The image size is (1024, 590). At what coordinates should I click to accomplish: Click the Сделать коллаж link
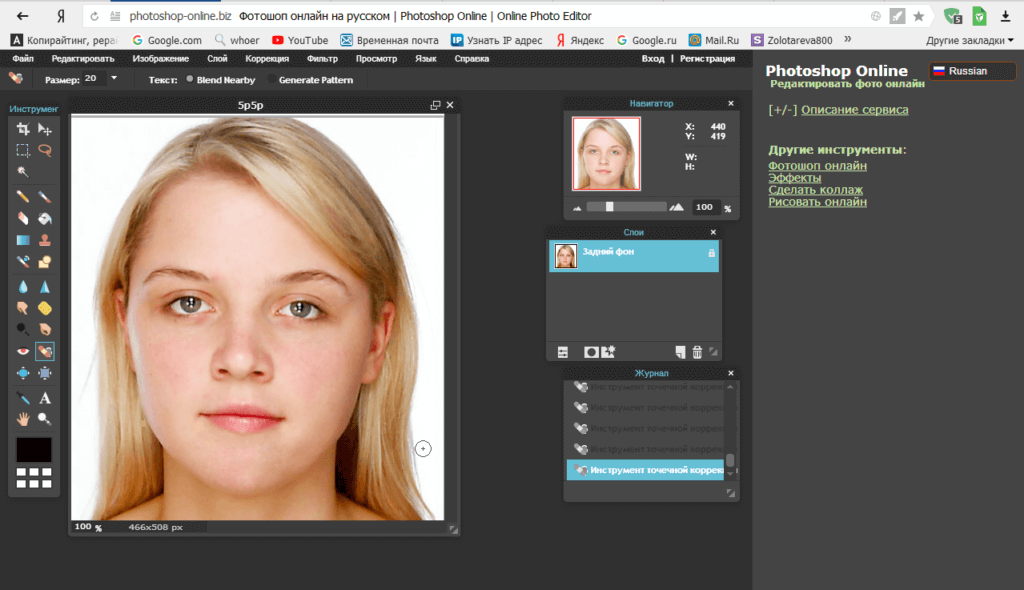815,190
